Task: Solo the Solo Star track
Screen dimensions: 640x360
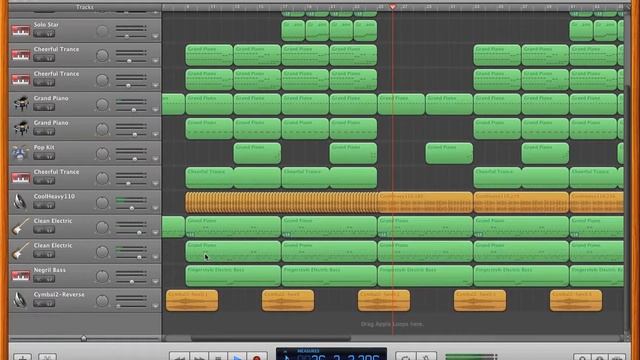Action: [x=49, y=34]
